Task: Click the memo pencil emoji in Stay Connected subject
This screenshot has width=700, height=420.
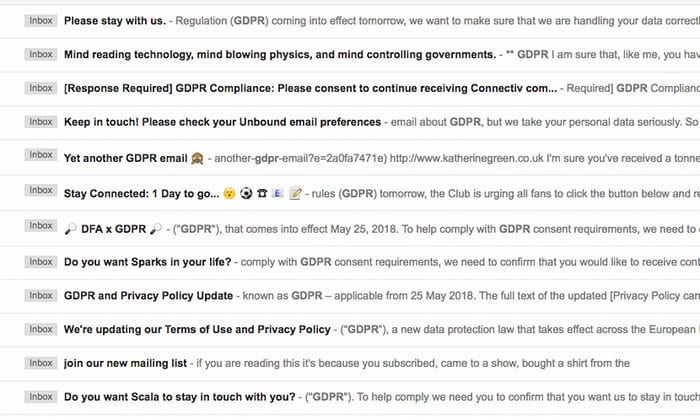Action: tap(295, 193)
